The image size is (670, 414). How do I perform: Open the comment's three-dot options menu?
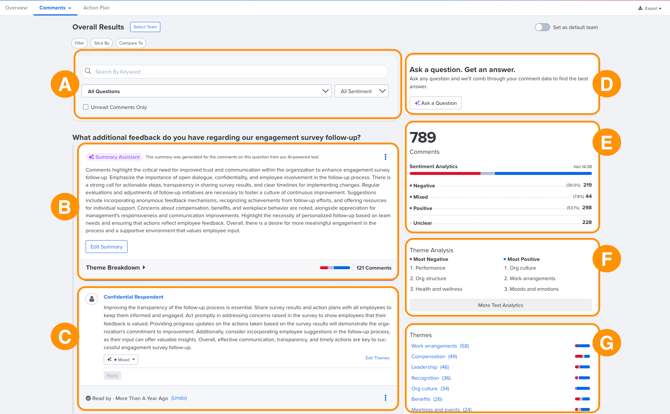point(385,398)
